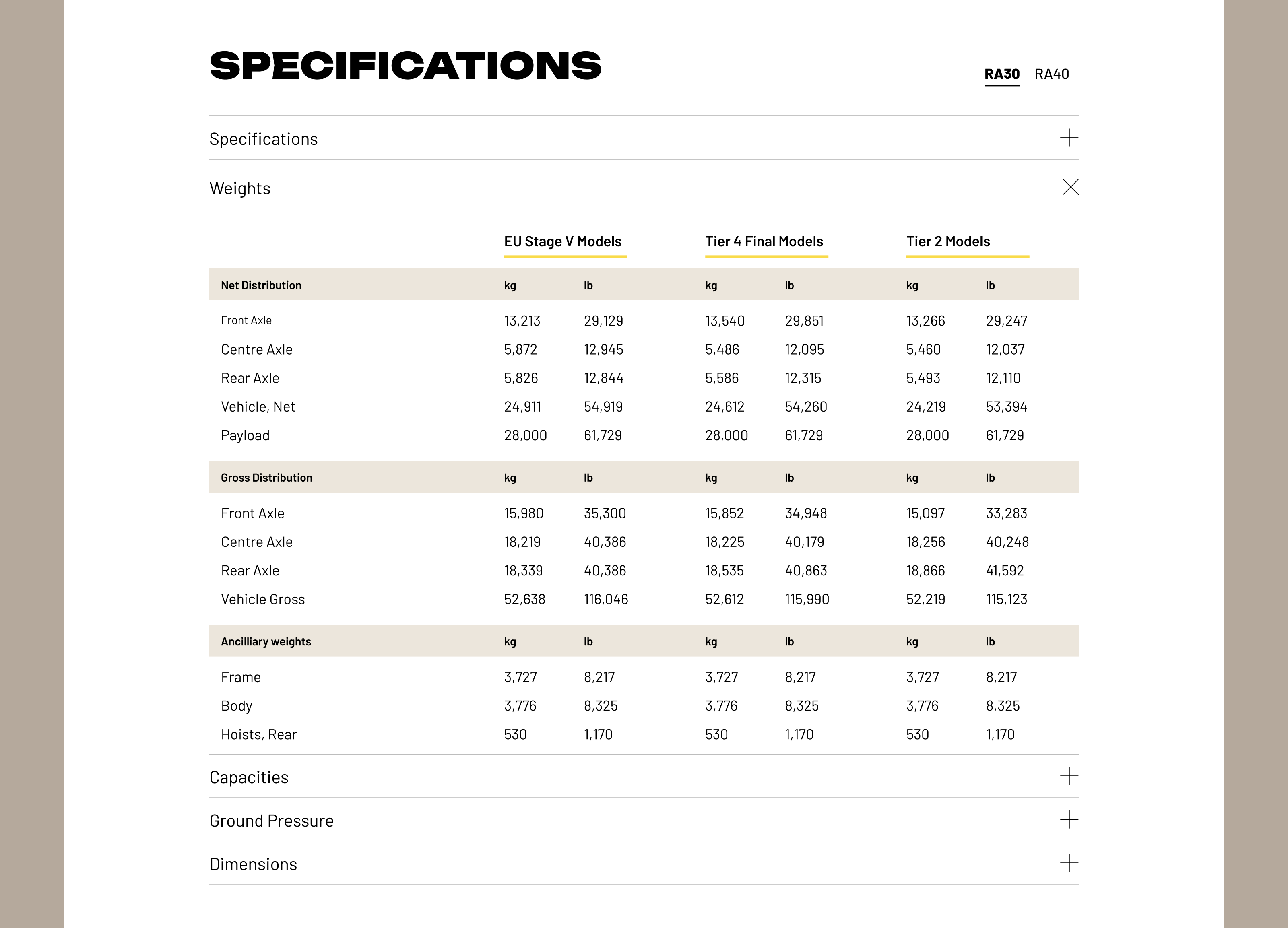Click the Tier 4 Final Models header
1288x928 pixels.
click(764, 242)
